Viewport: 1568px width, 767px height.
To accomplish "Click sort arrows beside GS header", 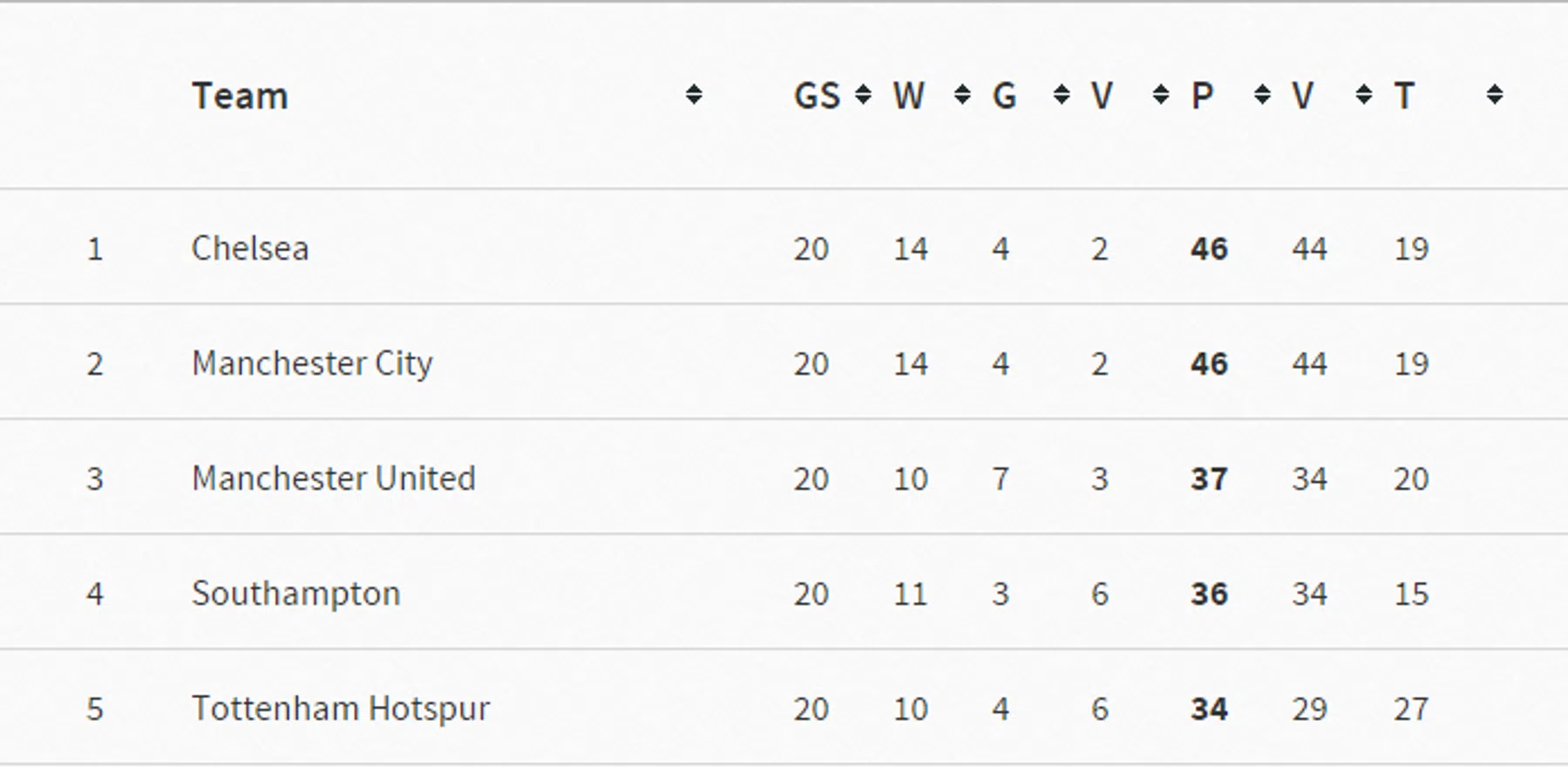I will (863, 95).
